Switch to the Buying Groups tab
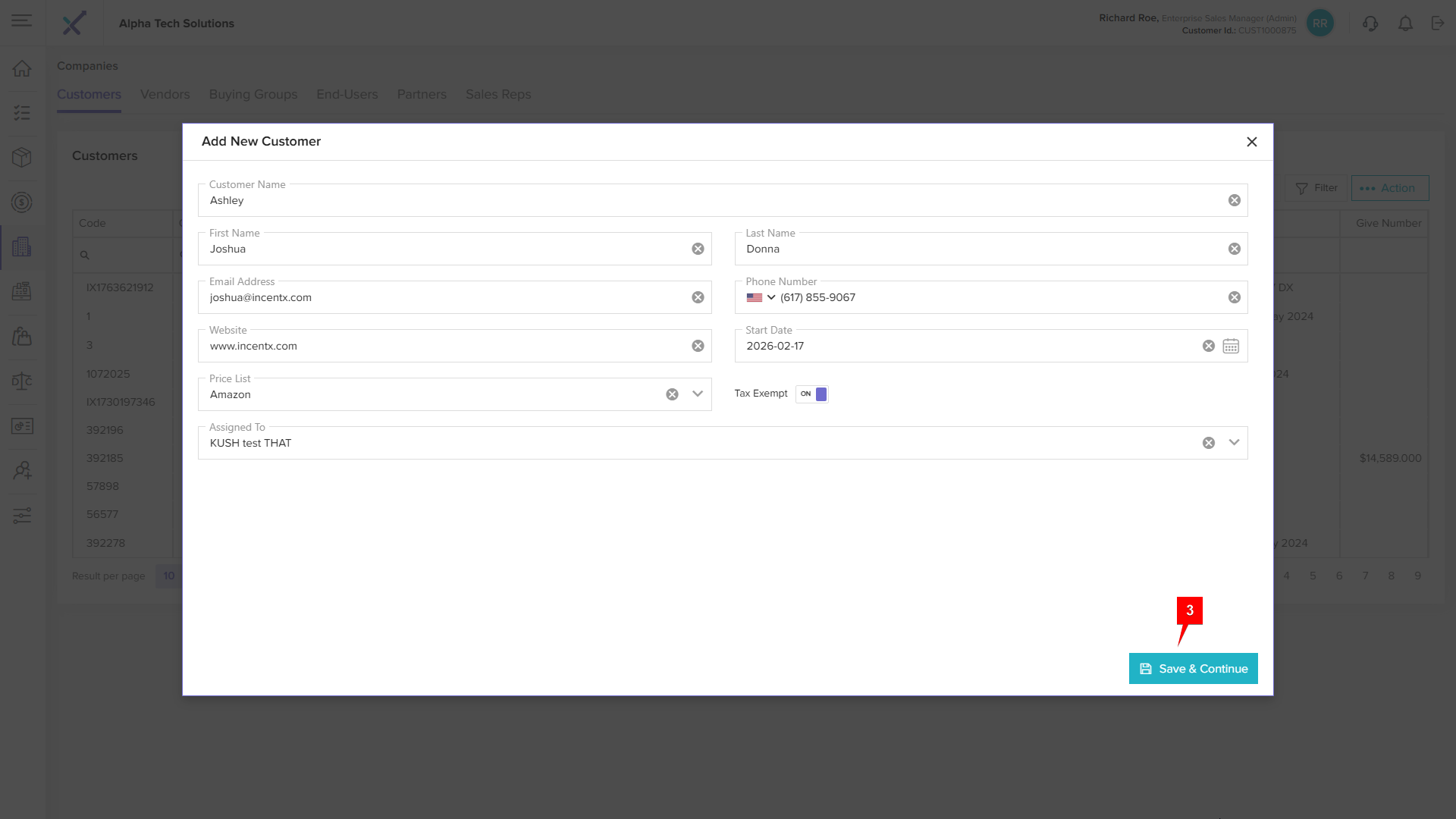The height and width of the screenshot is (819, 1456). click(x=253, y=94)
